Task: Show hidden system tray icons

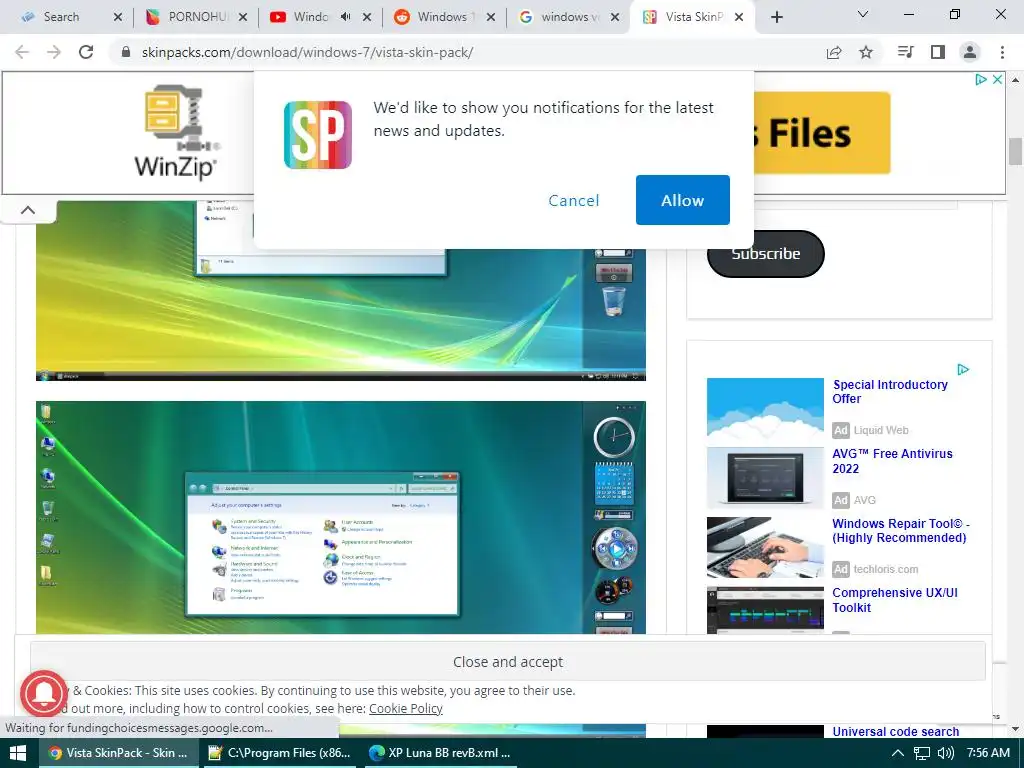Action: [898, 753]
